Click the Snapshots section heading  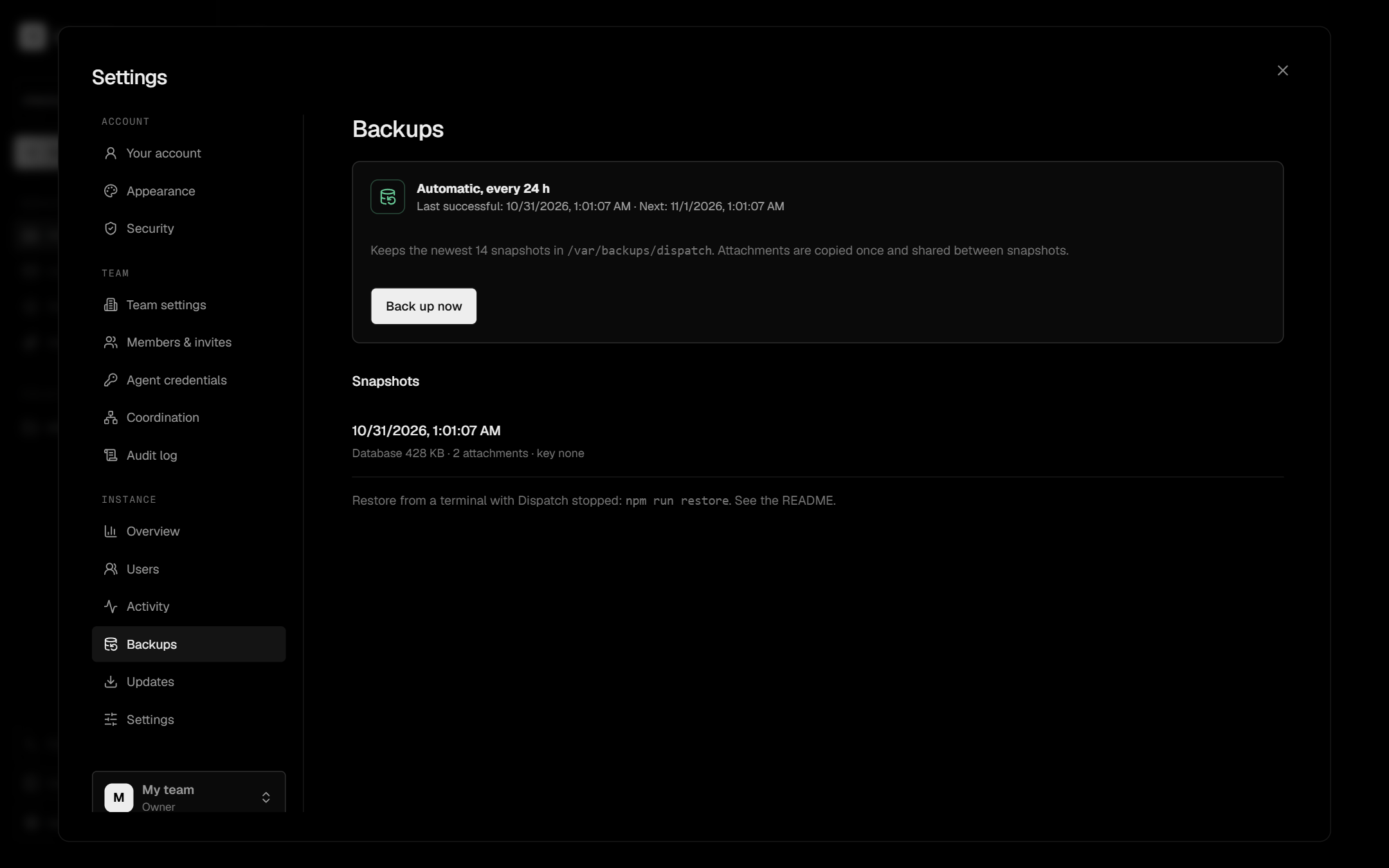[386, 381]
